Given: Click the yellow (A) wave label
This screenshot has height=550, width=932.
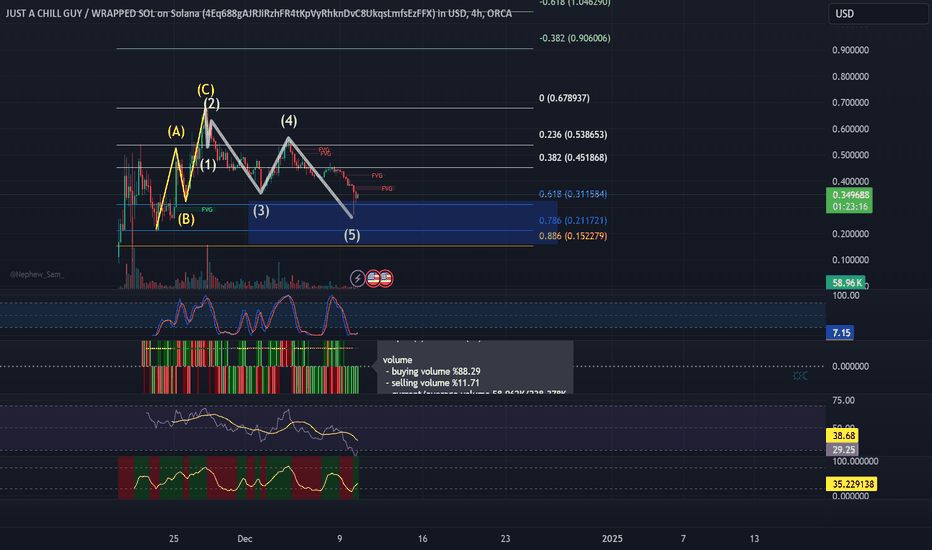Looking at the screenshot, I should (x=176, y=131).
